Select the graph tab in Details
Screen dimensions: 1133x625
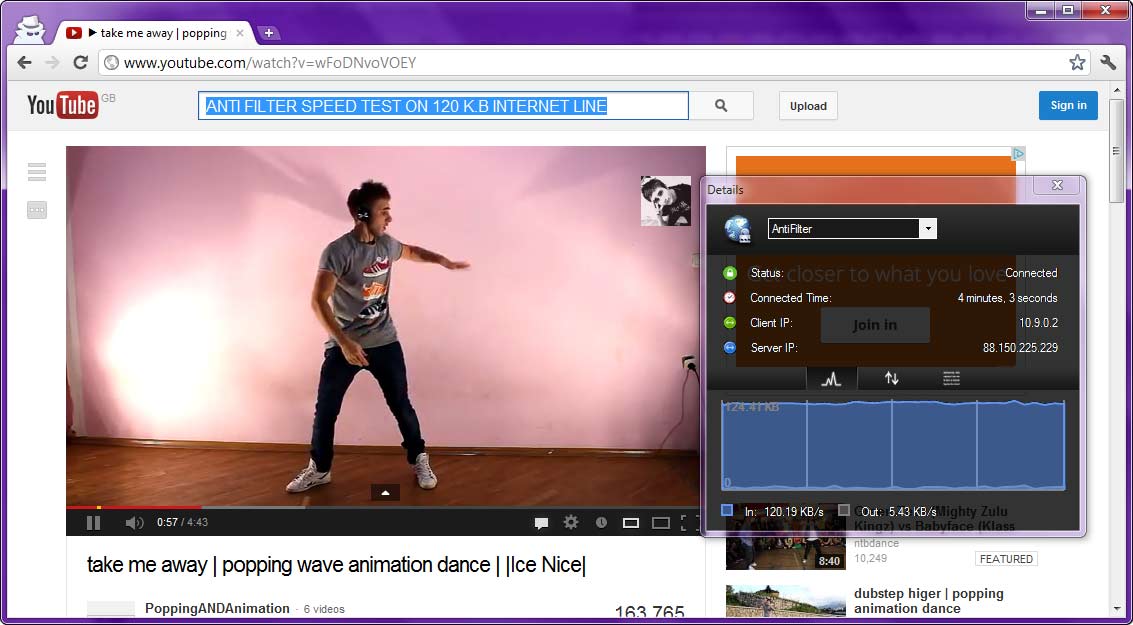(832, 379)
